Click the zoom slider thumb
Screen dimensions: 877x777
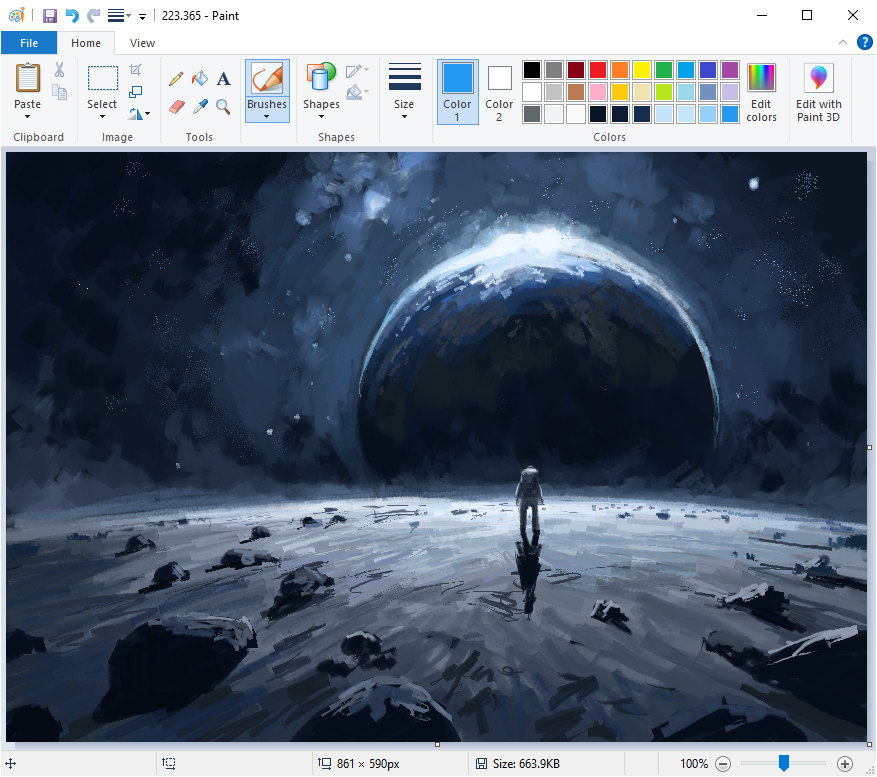784,763
